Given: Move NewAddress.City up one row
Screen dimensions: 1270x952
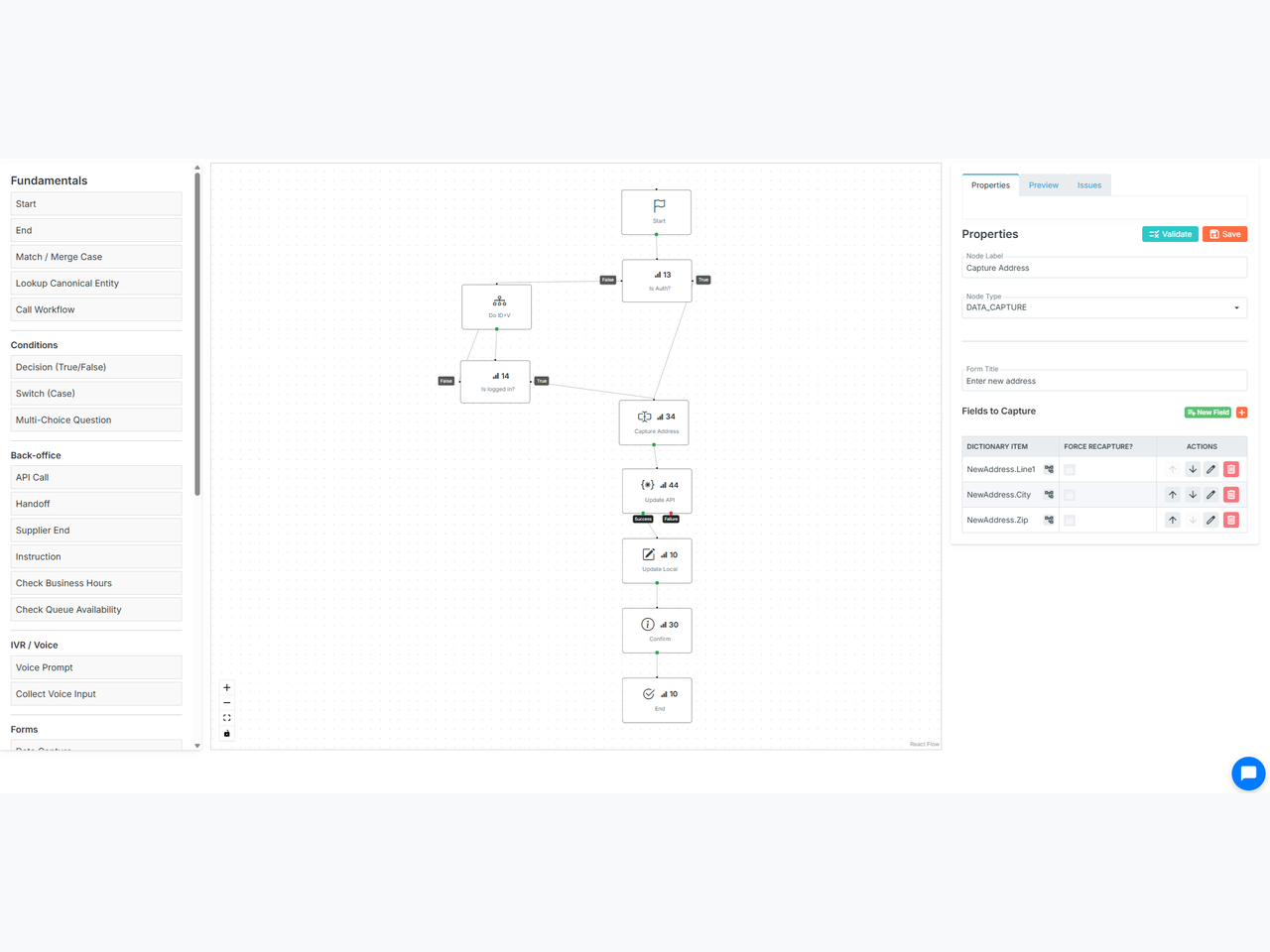Looking at the screenshot, I should click(x=1173, y=495).
